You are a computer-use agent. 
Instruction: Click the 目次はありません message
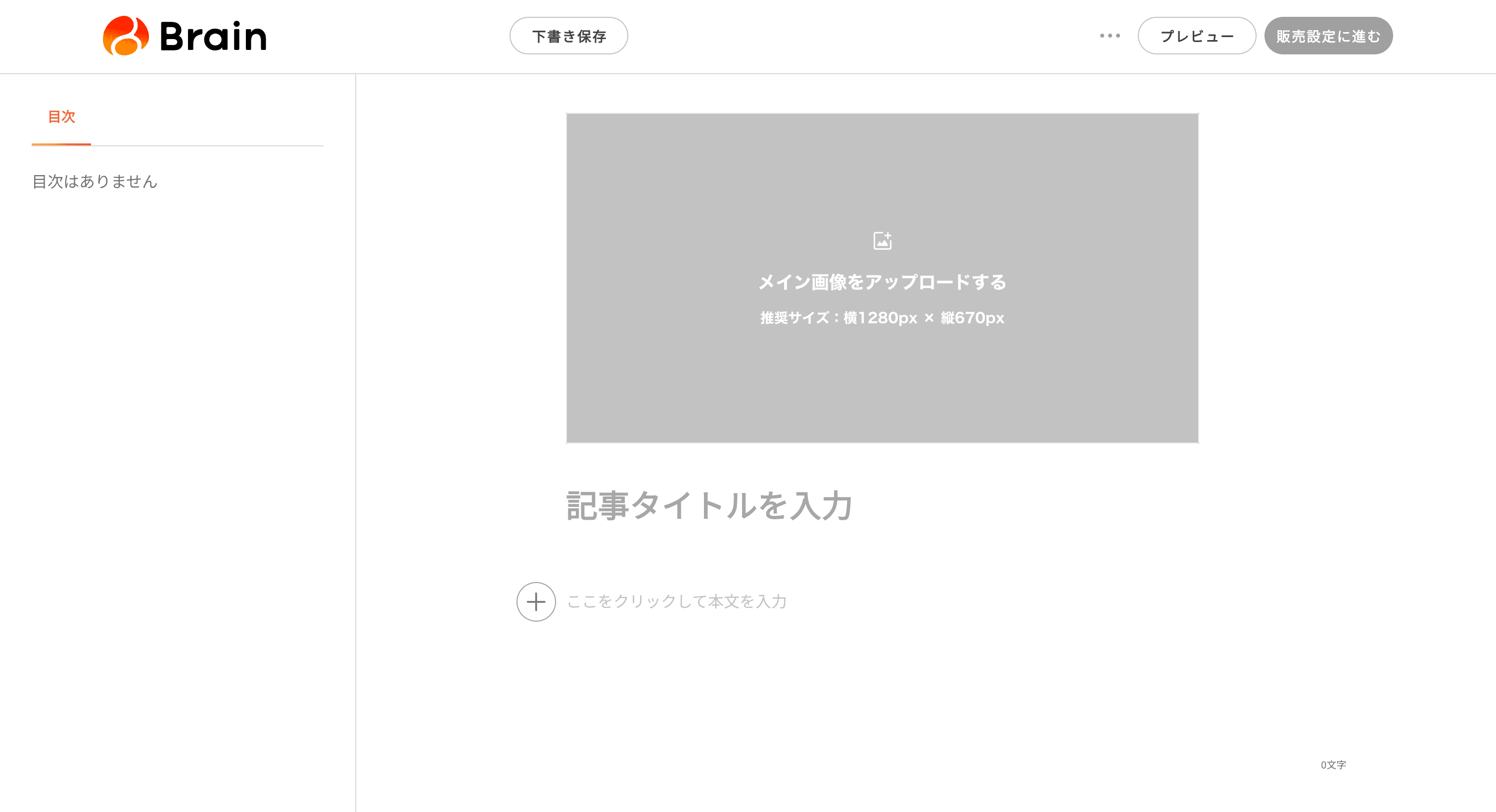click(94, 181)
